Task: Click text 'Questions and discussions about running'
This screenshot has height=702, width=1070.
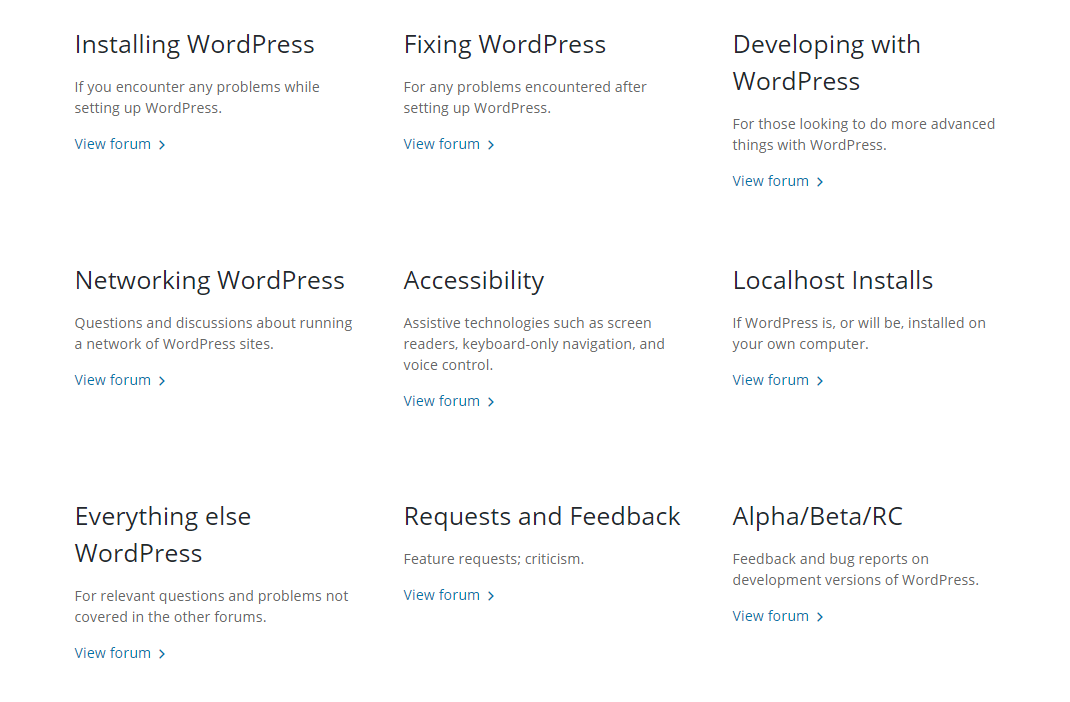Action: pos(214,323)
